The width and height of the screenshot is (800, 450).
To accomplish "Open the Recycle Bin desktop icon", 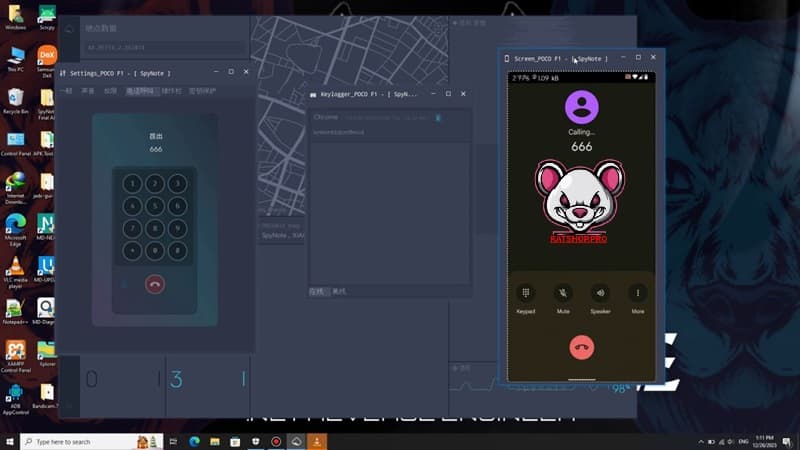I will tap(15, 100).
